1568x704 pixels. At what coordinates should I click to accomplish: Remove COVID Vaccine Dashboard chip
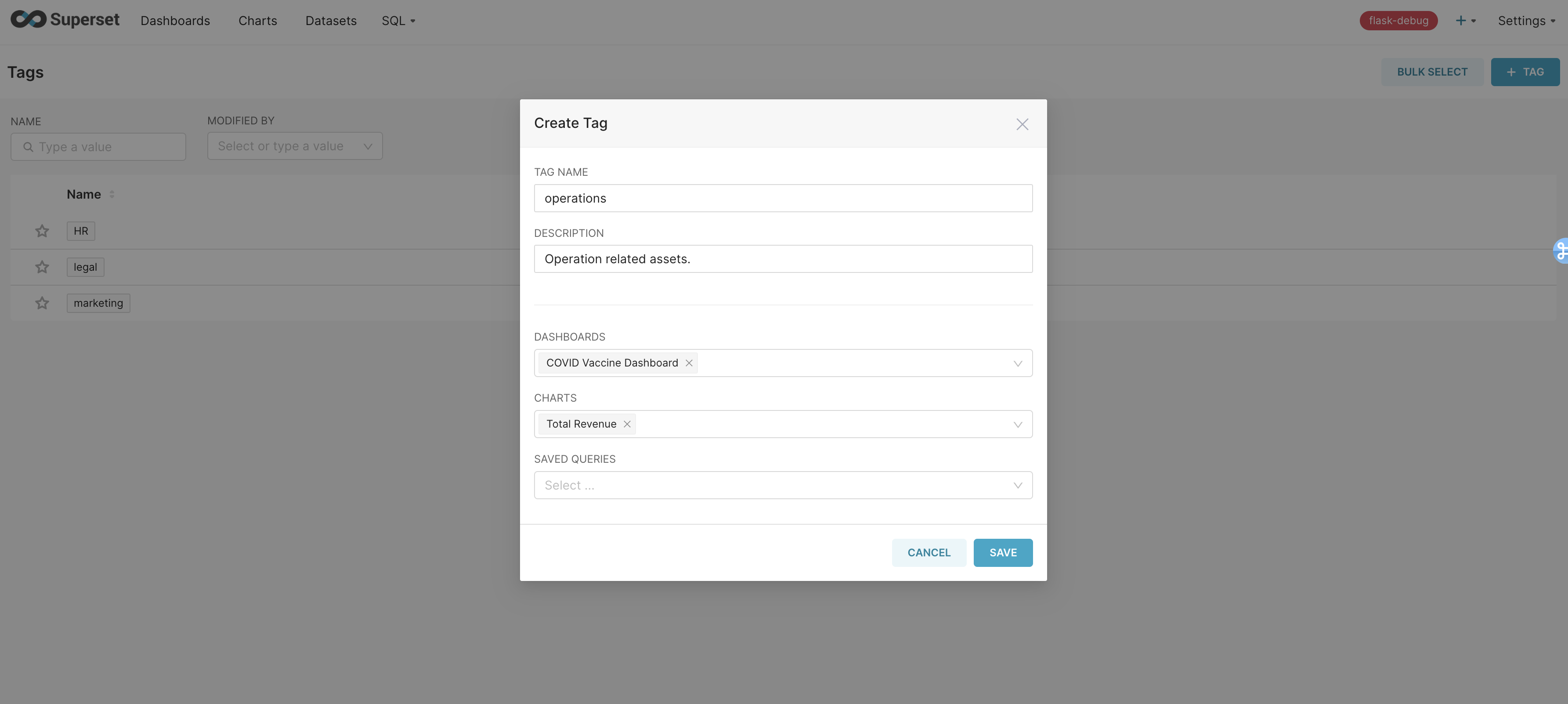689,363
